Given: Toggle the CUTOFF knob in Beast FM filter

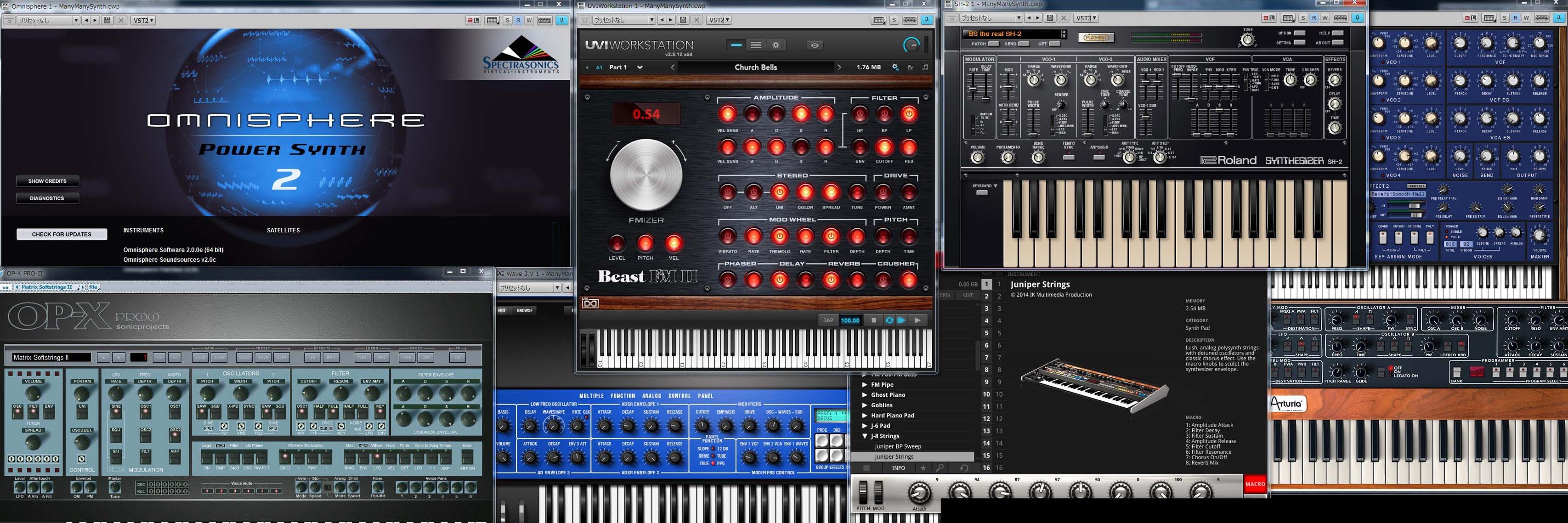Looking at the screenshot, I should click(x=884, y=146).
